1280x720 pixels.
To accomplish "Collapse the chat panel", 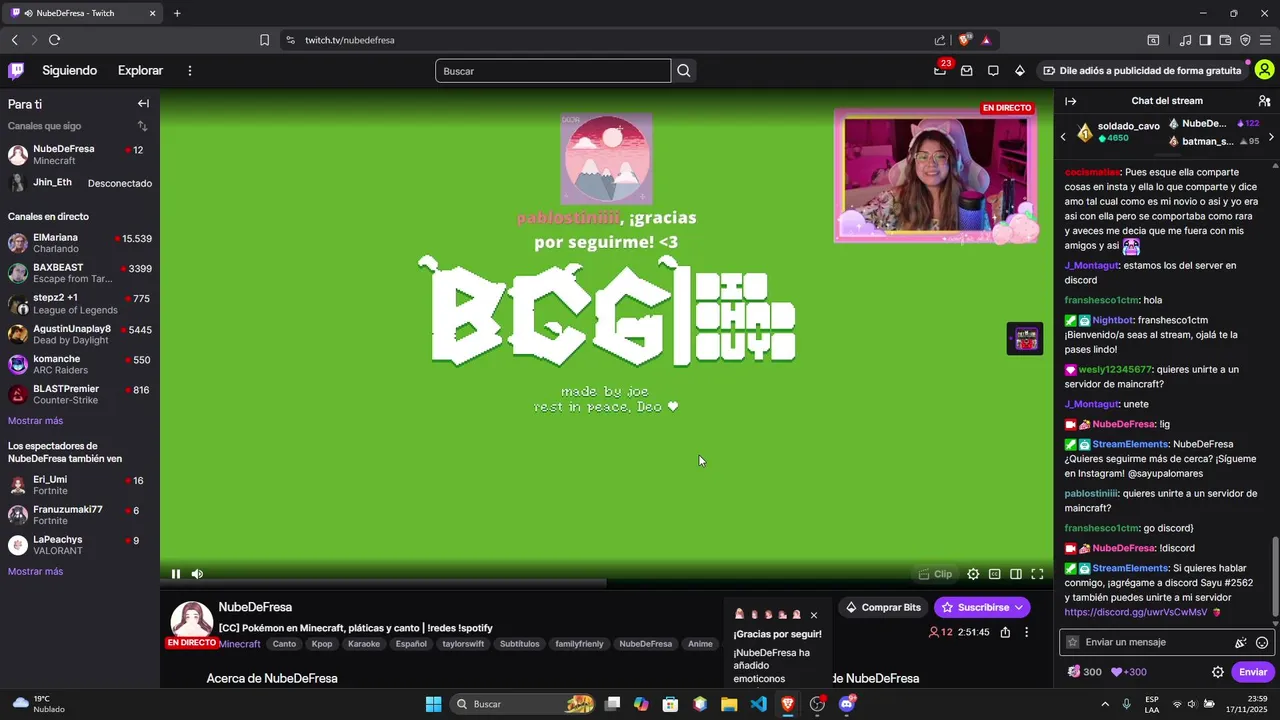I will click(x=1070, y=101).
